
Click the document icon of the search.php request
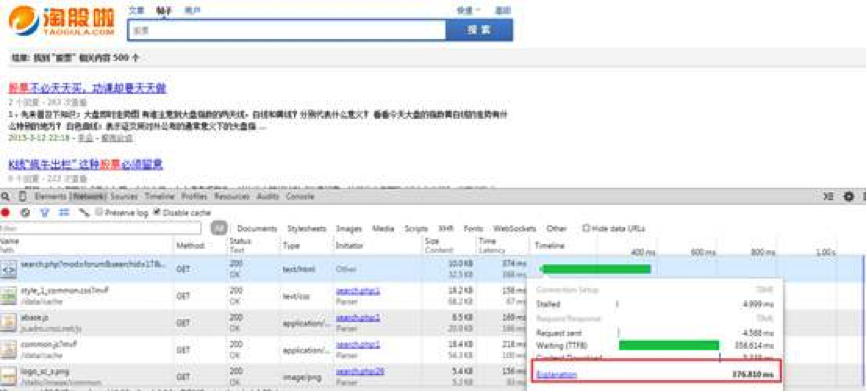click(9, 270)
